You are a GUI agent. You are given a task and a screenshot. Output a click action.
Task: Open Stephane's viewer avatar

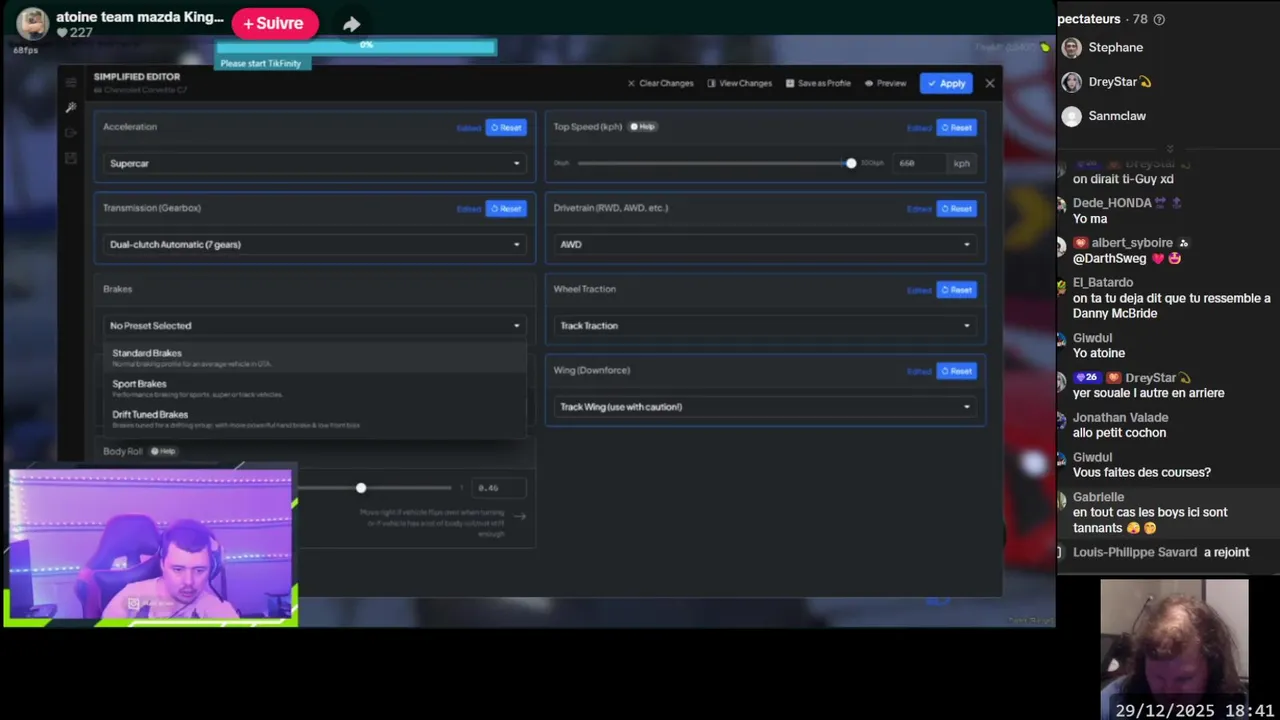(x=1072, y=48)
